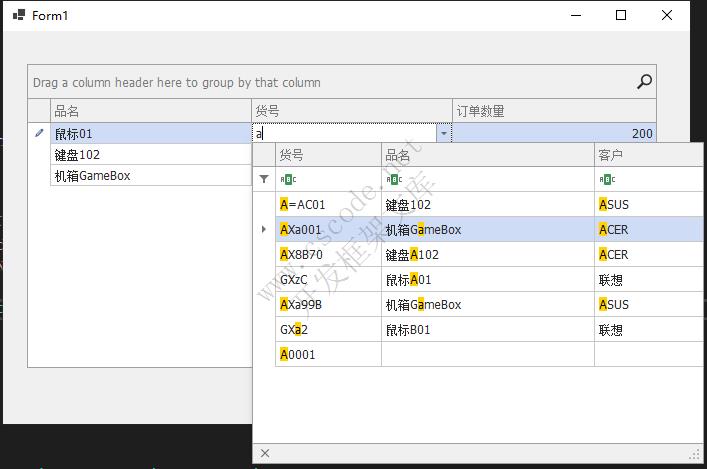707x469 pixels.
Task: Click 键盘A102 in popup list
Action: pos(488,254)
